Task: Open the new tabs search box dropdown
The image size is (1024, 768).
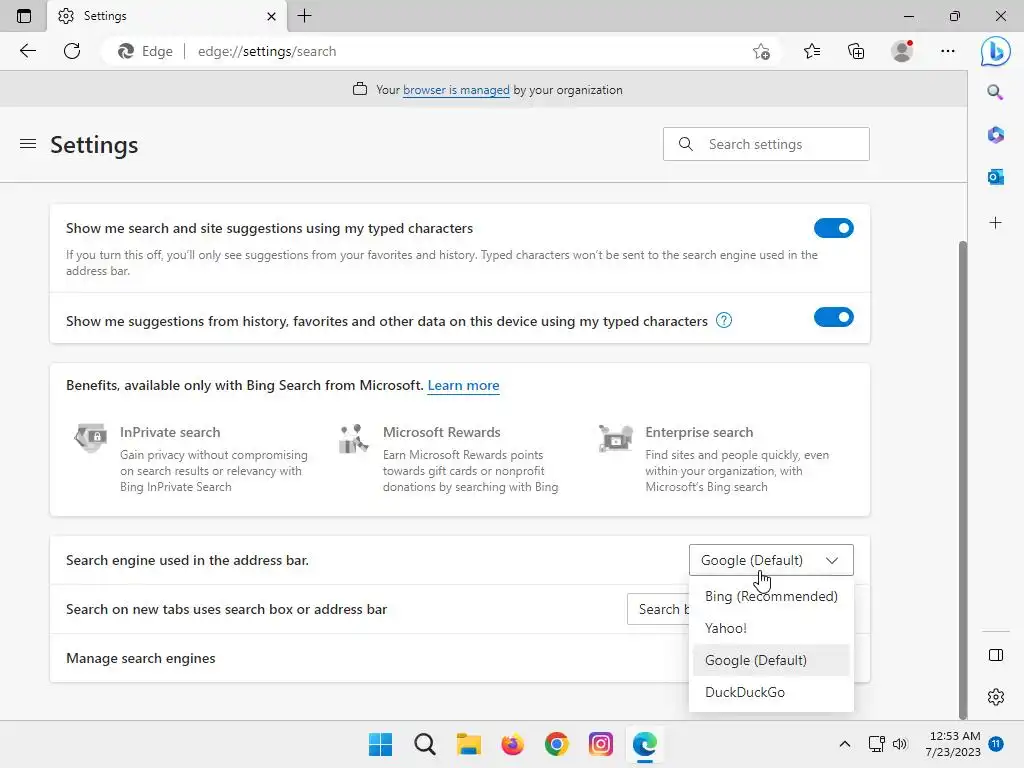Action: click(658, 609)
